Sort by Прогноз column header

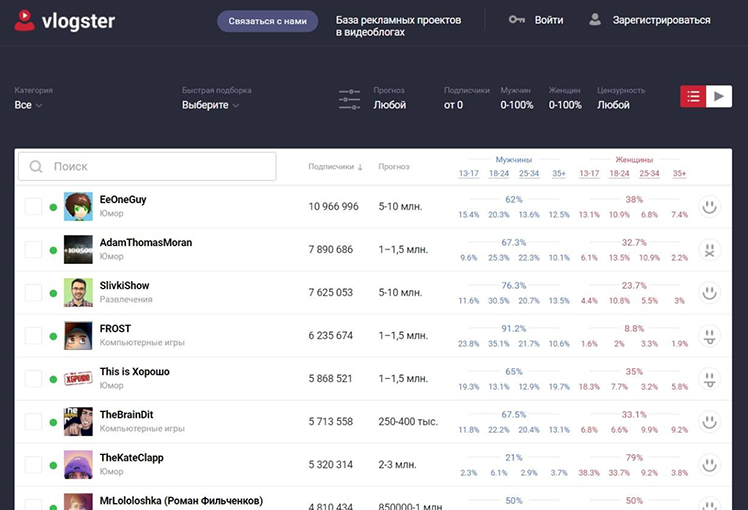(x=394, y=167)
